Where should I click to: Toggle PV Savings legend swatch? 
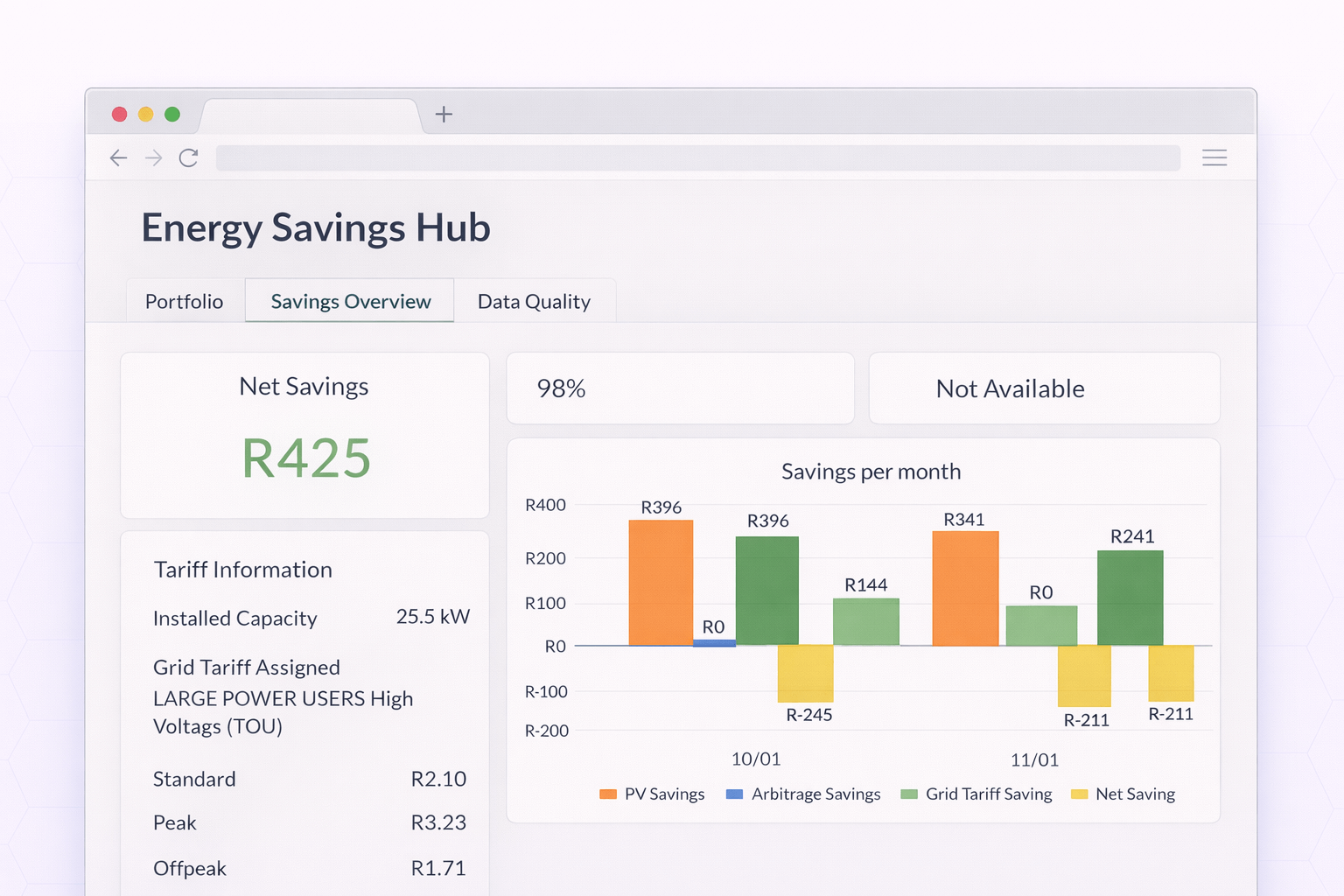[x=608, y=794]
